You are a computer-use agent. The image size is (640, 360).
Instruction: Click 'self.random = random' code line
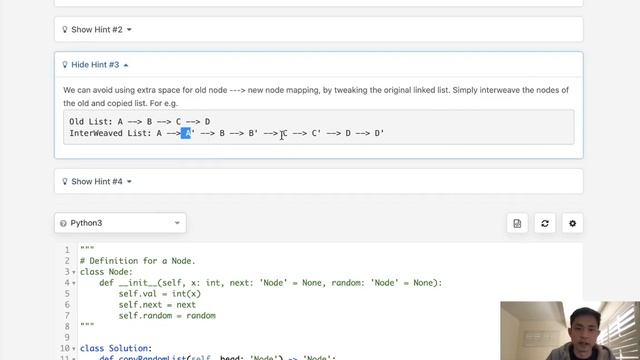tap(167, 316)
